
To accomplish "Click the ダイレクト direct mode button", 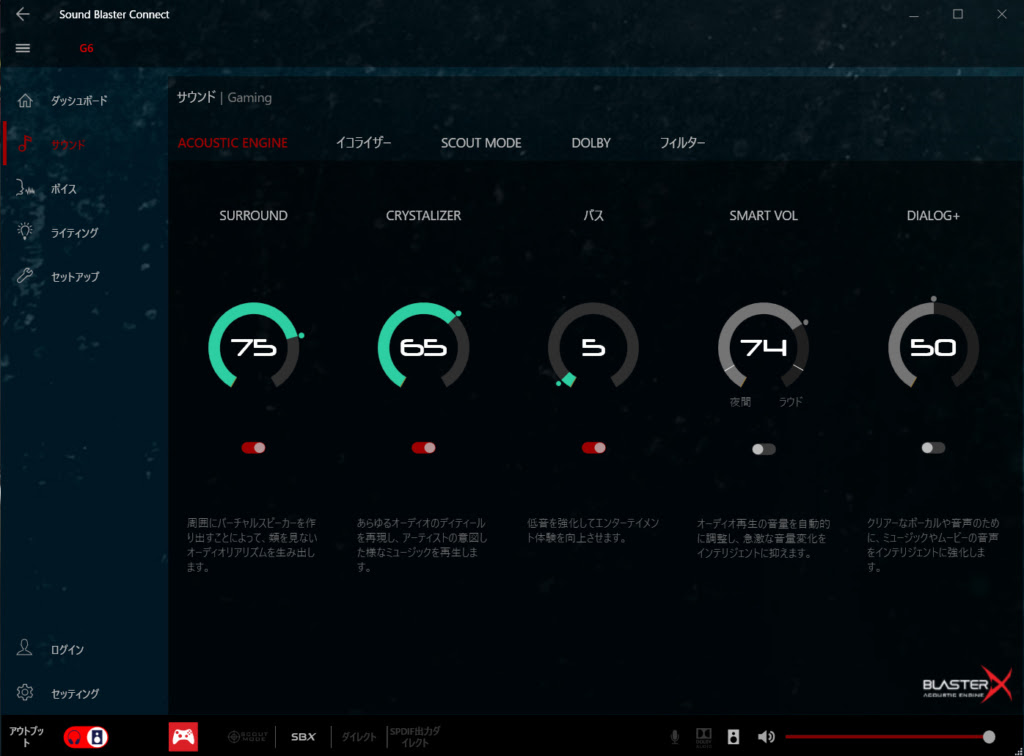I will tap(359, 737).
